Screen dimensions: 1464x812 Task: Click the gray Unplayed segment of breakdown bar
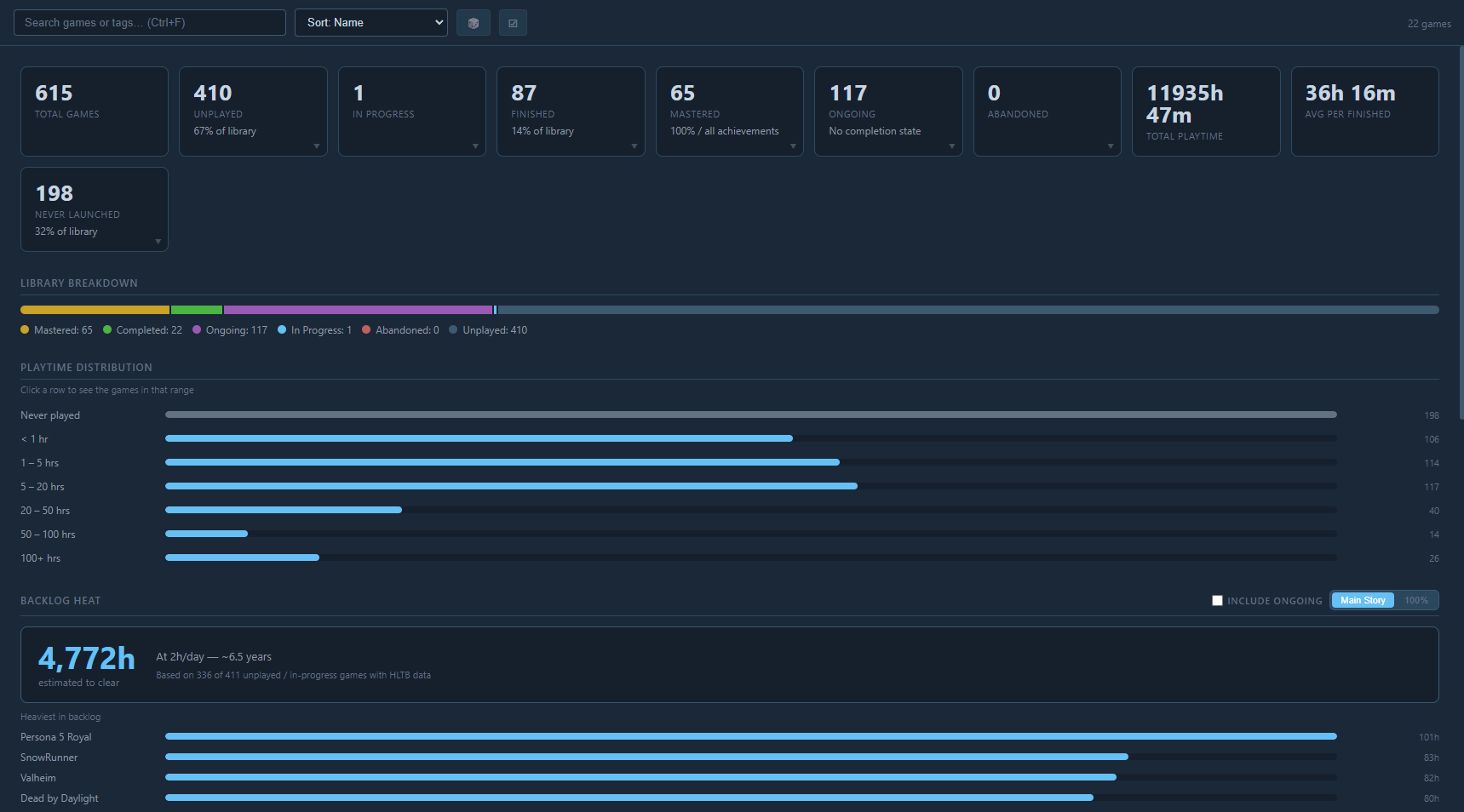pos(968,310)
